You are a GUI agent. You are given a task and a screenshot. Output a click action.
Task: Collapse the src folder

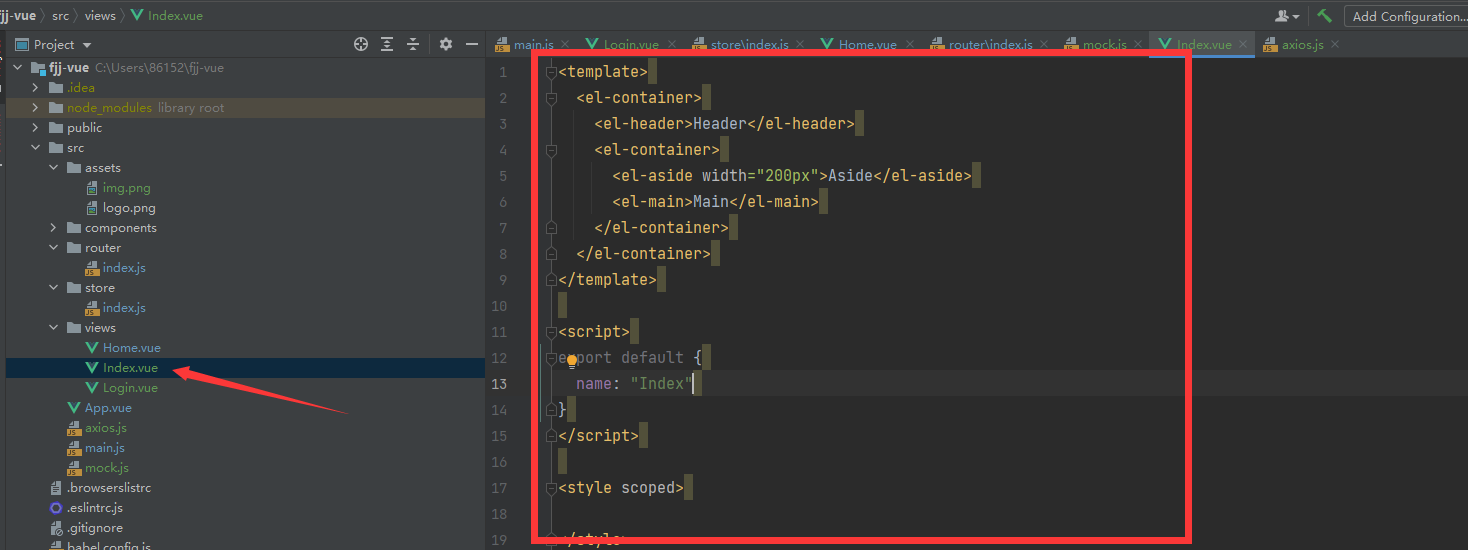coord(37,148)
